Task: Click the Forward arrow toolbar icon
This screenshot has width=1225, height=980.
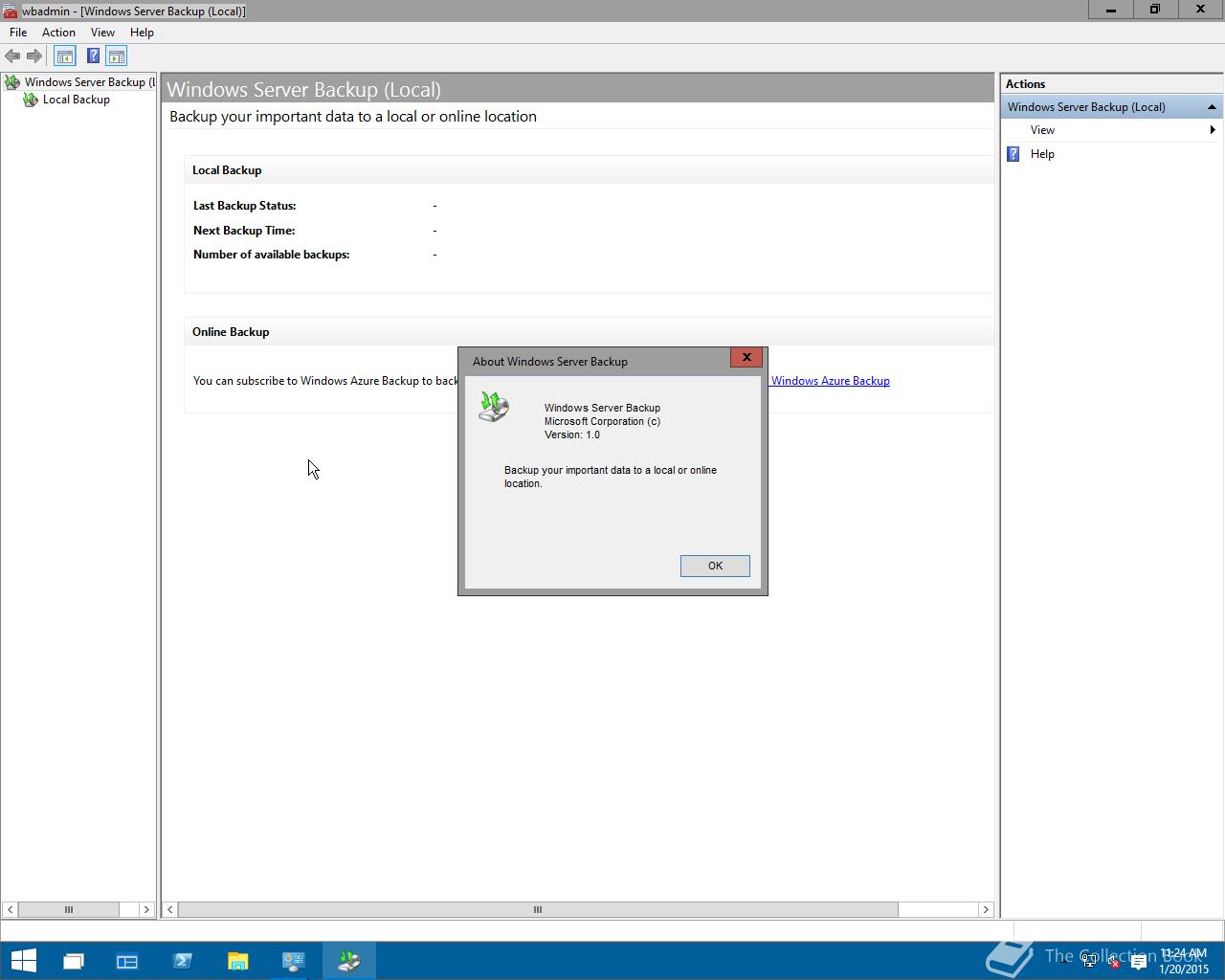Action: tap(34, 56)
